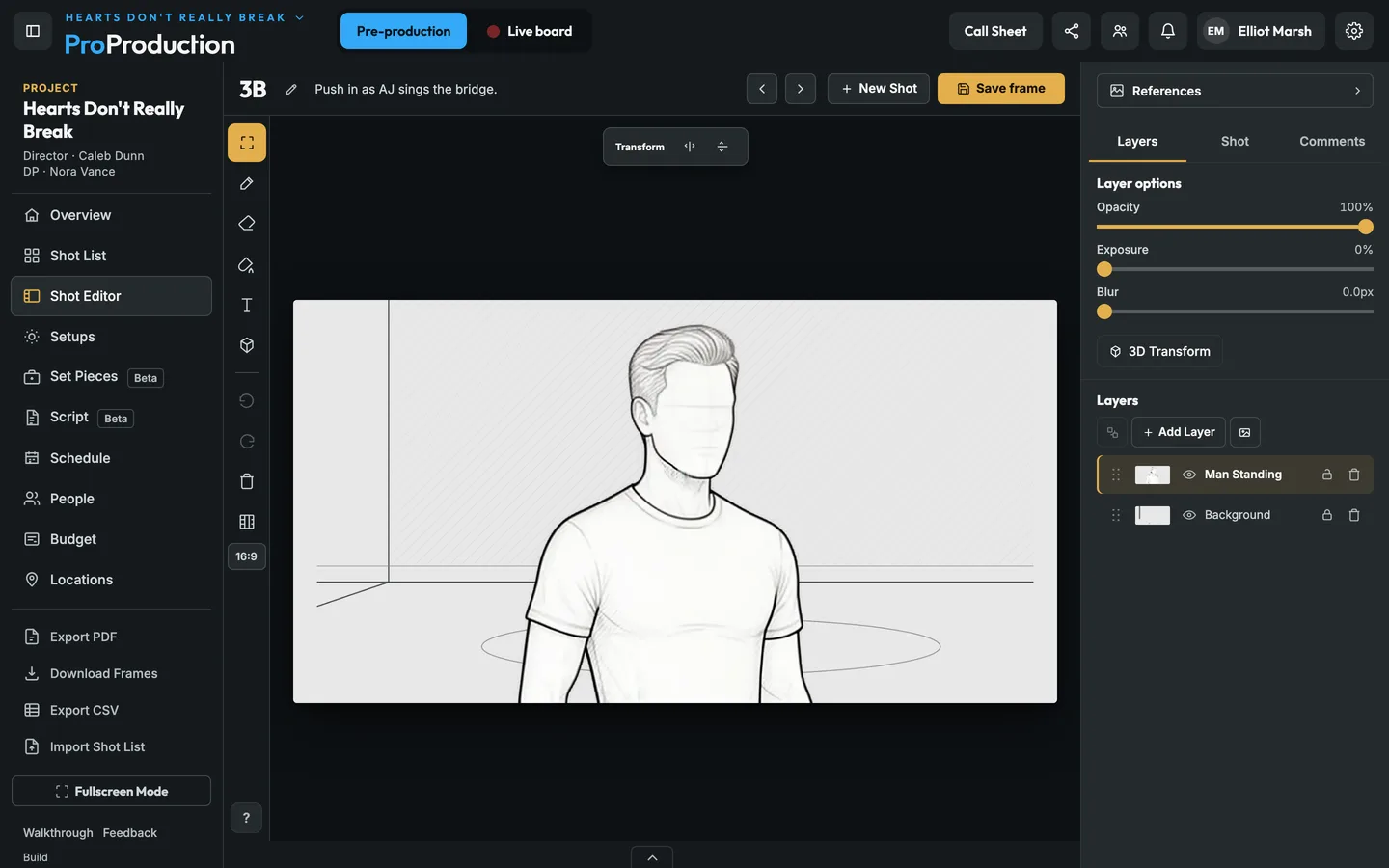Flip horizontally in Transform bar
This screenshot has width=1389, height=868.
(690, 147)
